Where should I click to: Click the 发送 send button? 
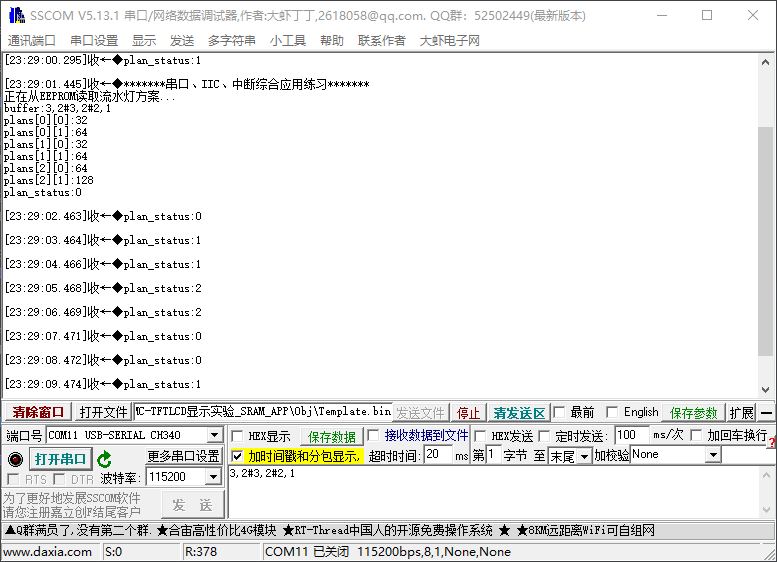[192, 505]
